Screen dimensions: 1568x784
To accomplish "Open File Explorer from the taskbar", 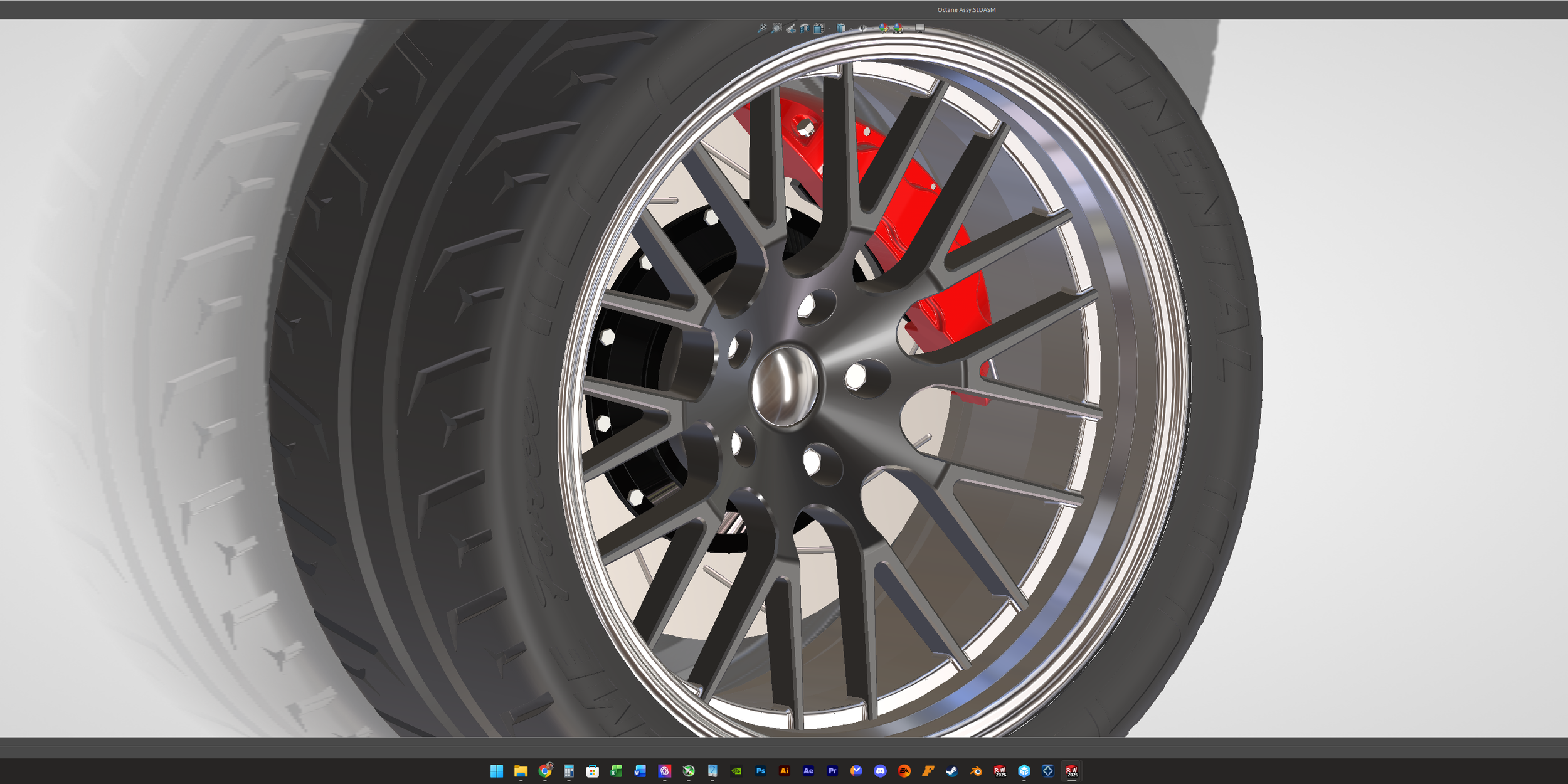I will click(521, 771).
